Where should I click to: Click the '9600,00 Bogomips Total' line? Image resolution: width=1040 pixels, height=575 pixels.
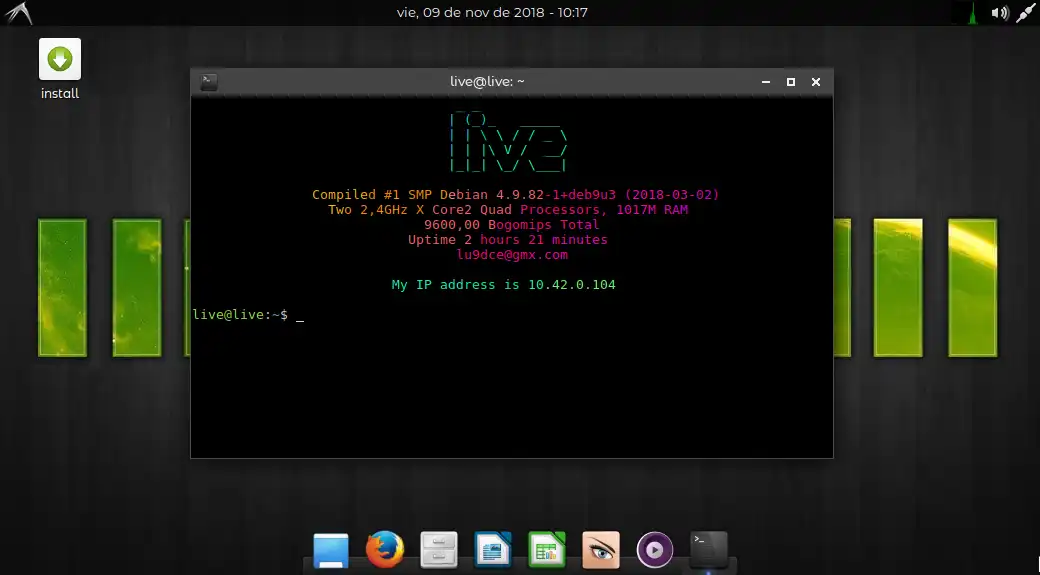click(x=511, y=225)
